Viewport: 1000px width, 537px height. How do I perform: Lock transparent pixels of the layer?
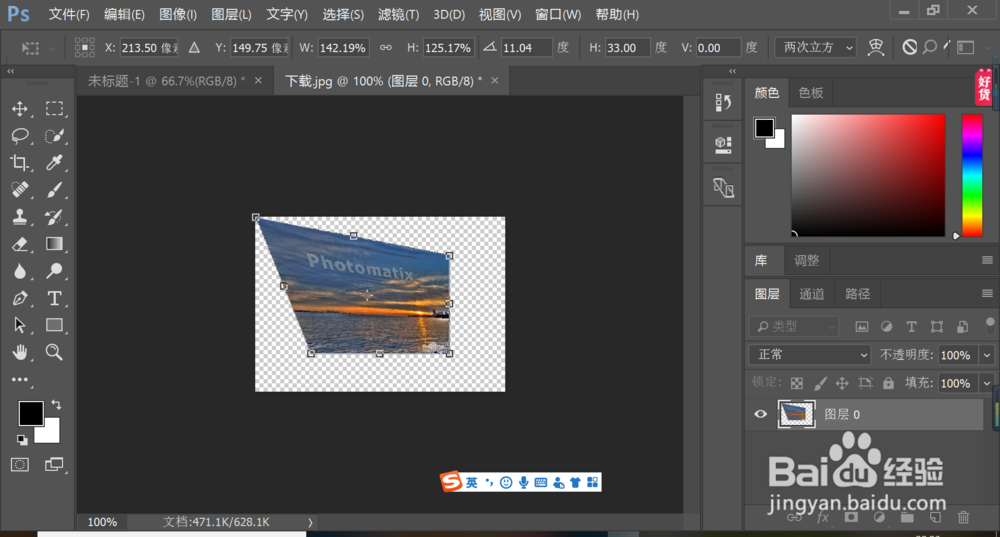797,383
